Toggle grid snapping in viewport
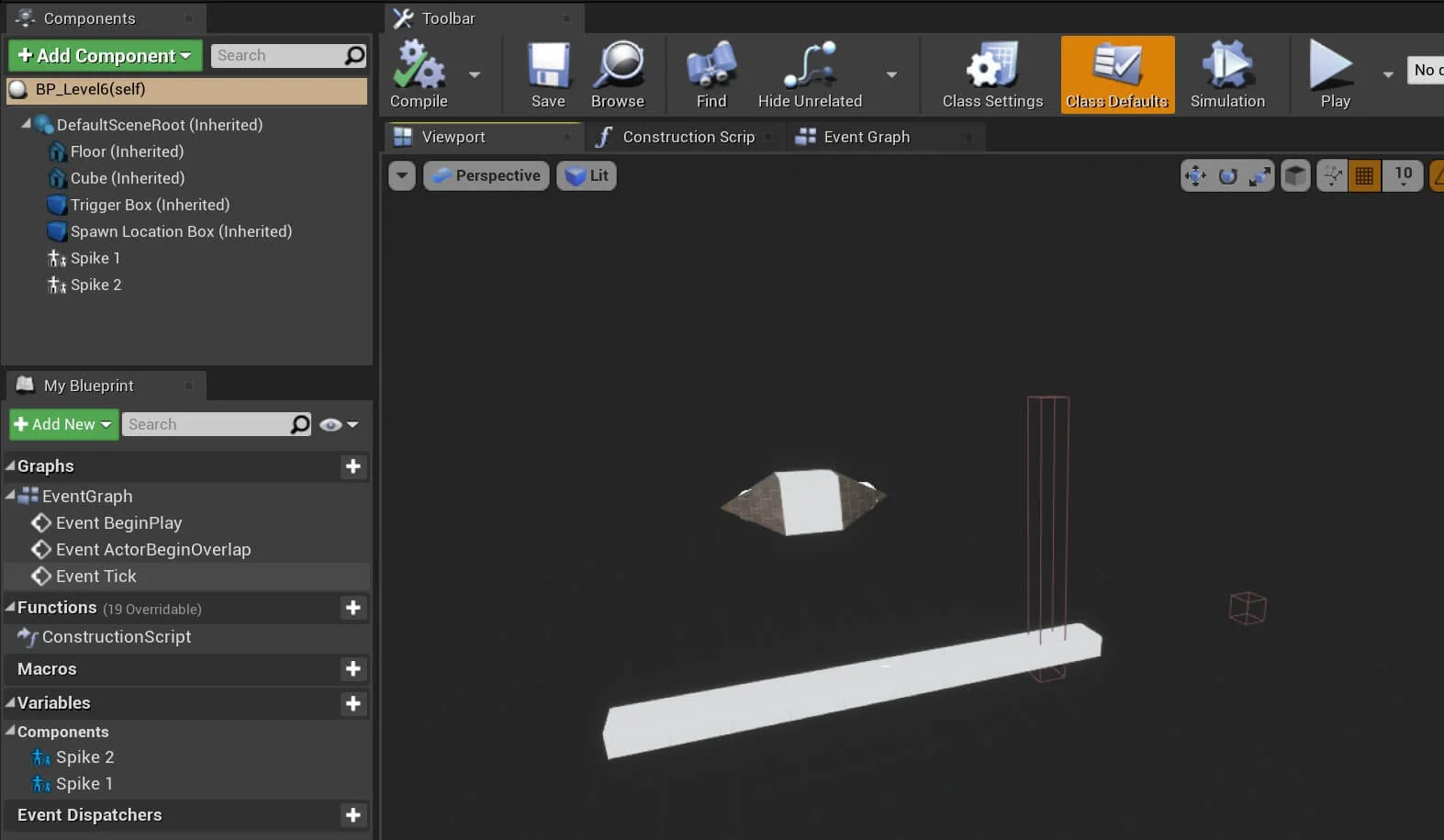This screenshot has height=840, width=1444. 1364,175
